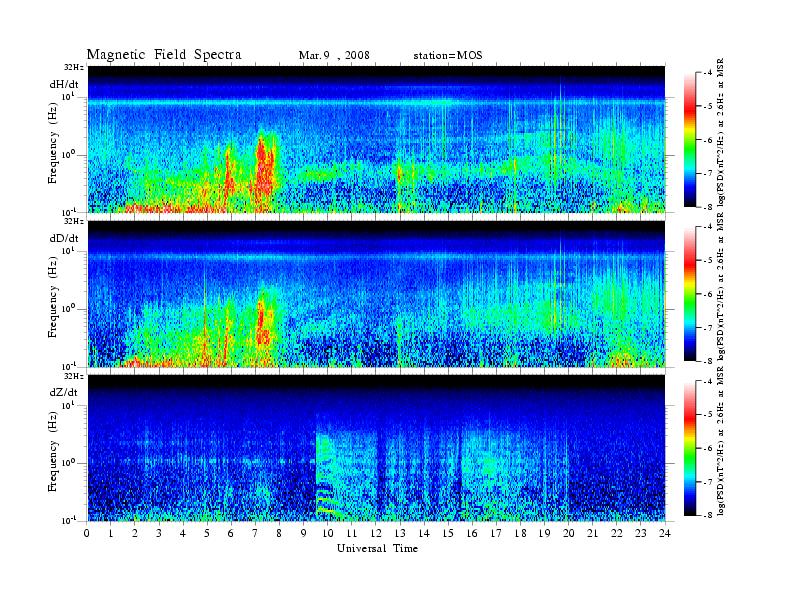Click the '3' hour tick label on time axis

click(x=159, y=533)
